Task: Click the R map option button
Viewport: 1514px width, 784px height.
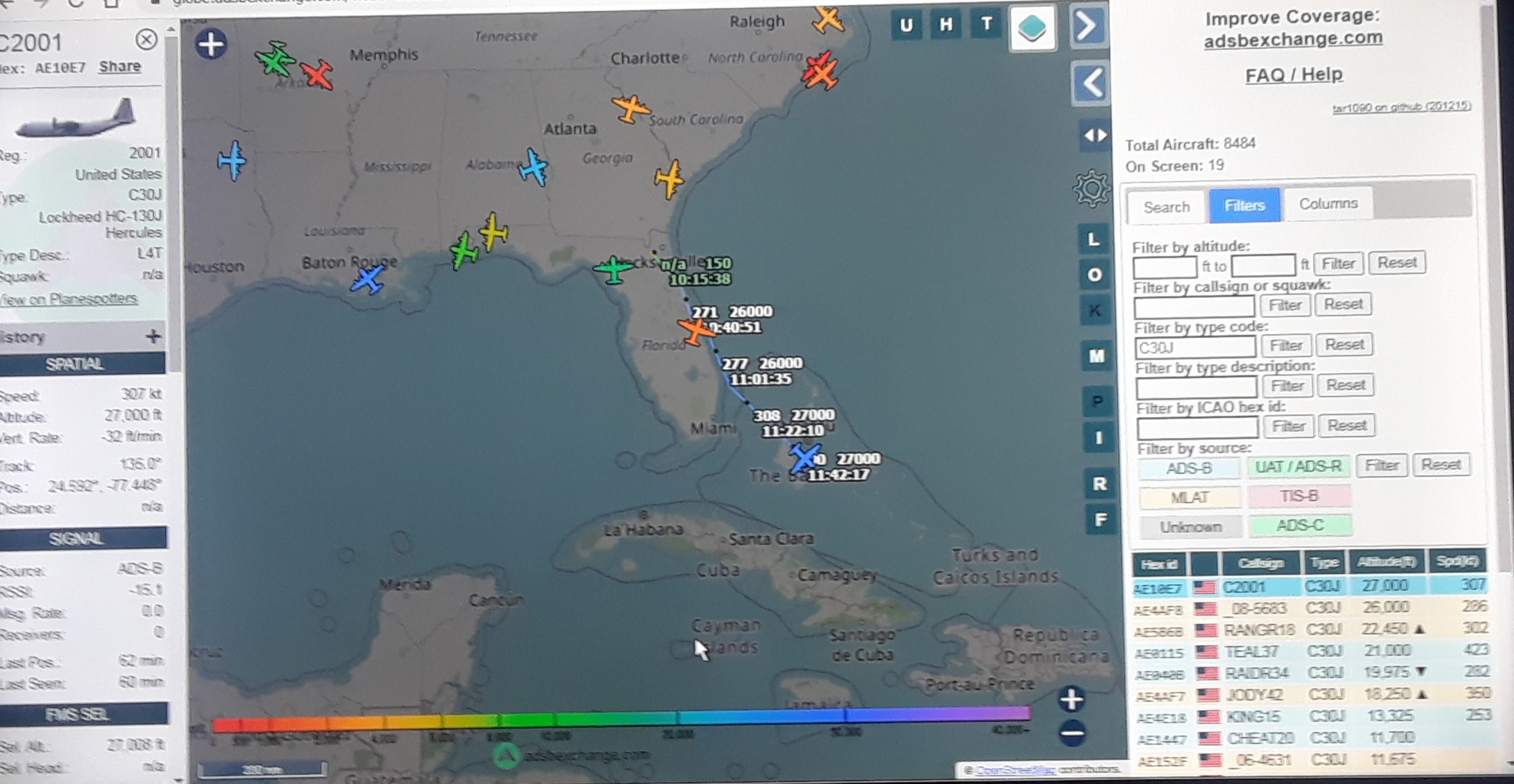Action: click(x=1099, y=484)
